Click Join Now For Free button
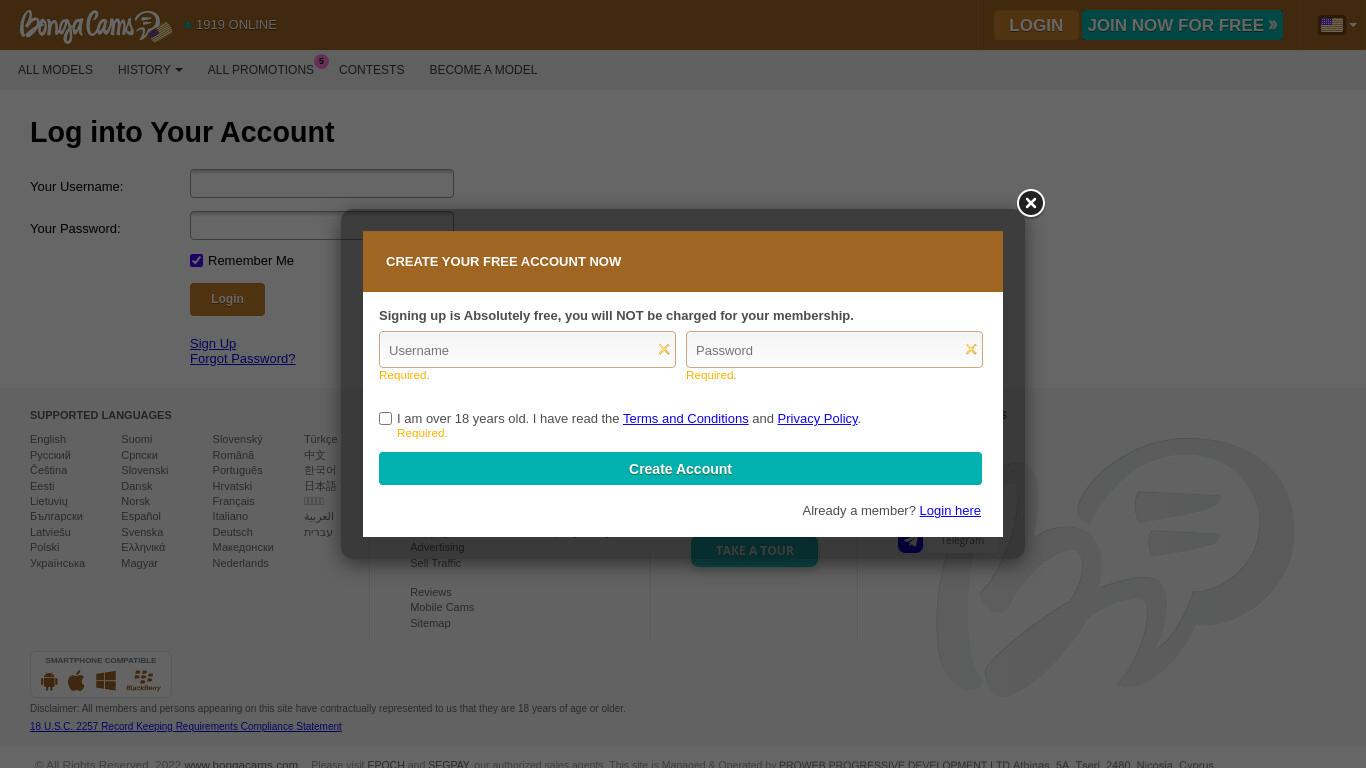This screenshot has width=1366, height=768. click(x=1182, y=25)
